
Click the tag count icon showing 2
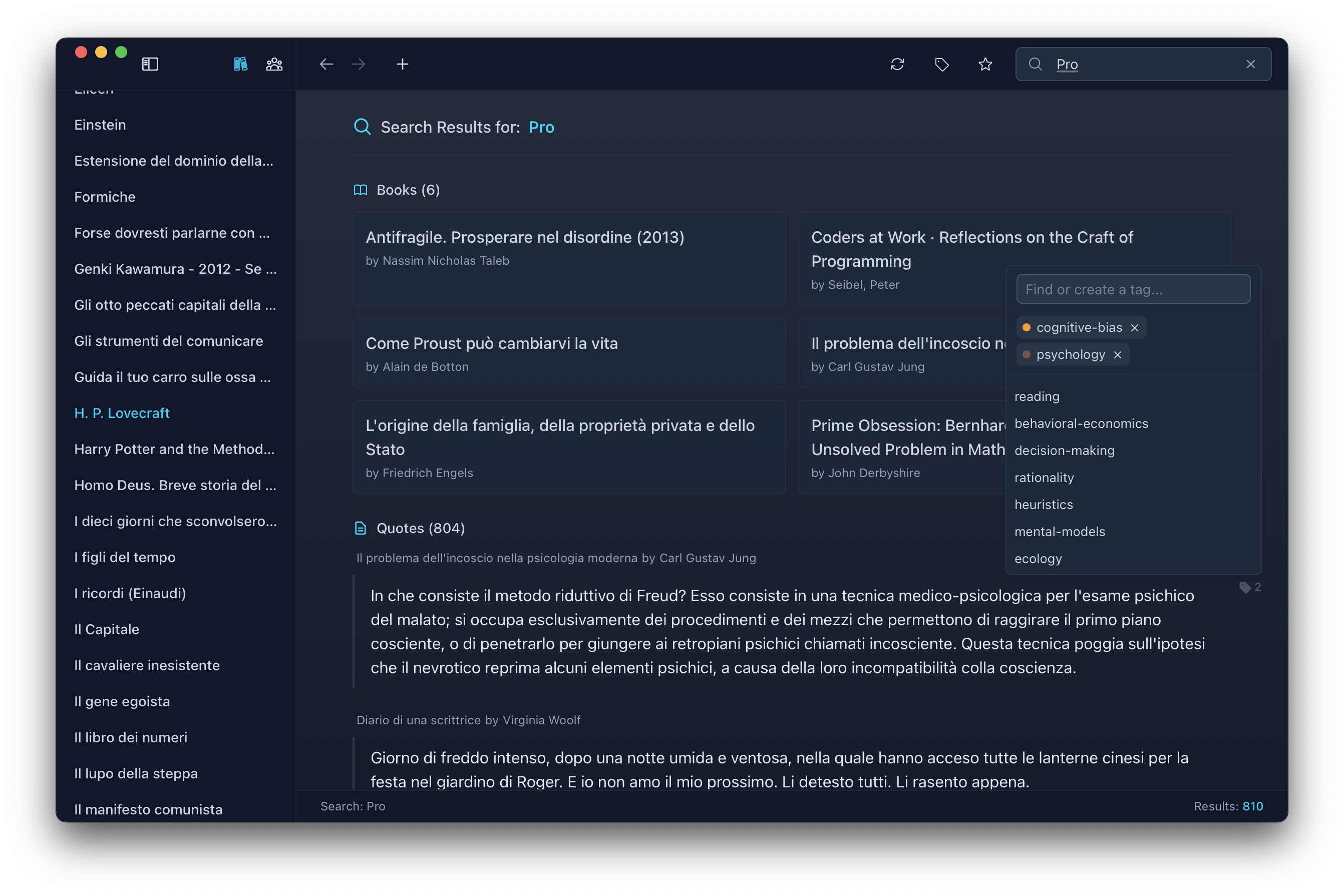1250,588
